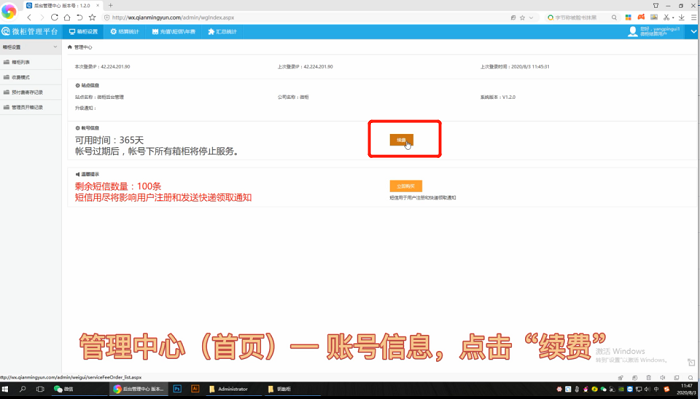Click the undo/restore closed tab icon

(79, 17)
